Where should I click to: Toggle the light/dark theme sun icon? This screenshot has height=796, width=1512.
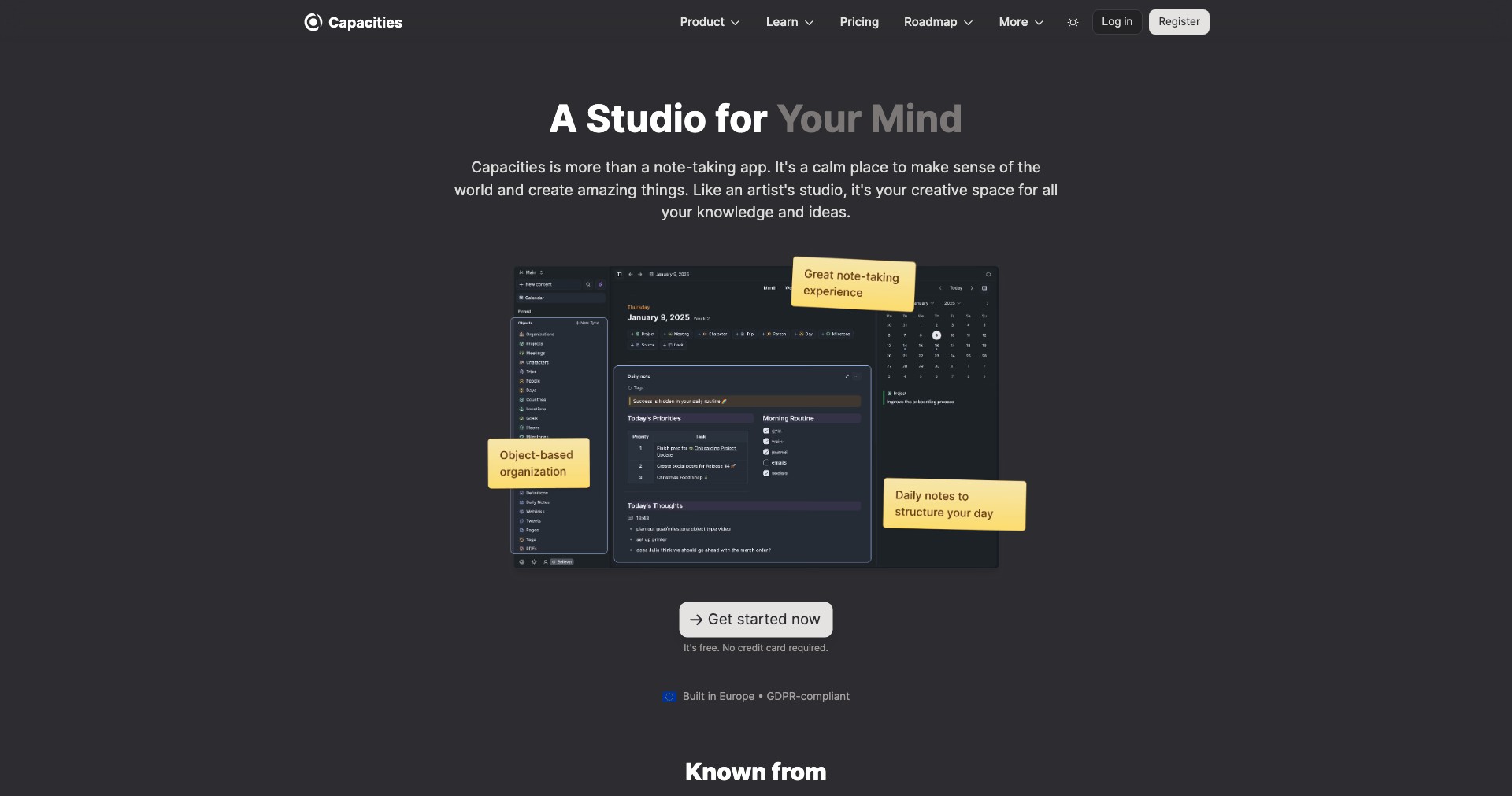[1073, 23]
